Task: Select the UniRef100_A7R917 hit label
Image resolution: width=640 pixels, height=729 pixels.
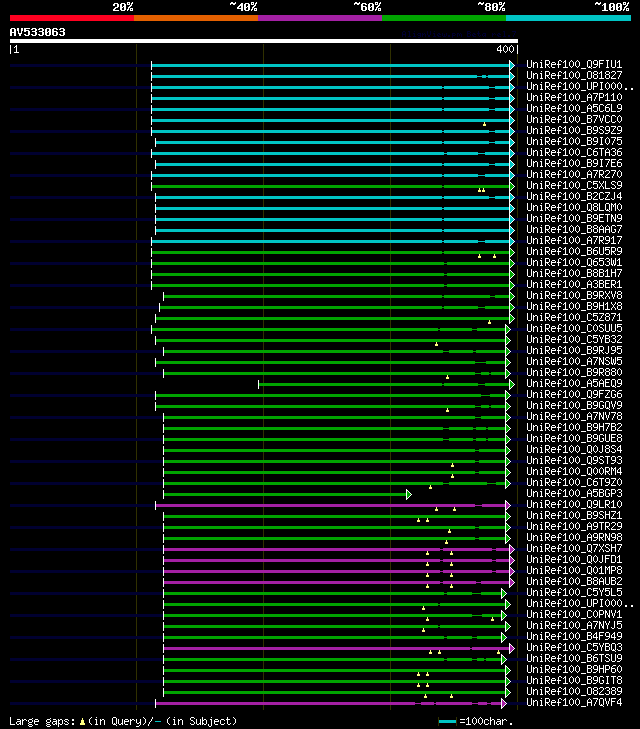Action: [x=574, y=240]
